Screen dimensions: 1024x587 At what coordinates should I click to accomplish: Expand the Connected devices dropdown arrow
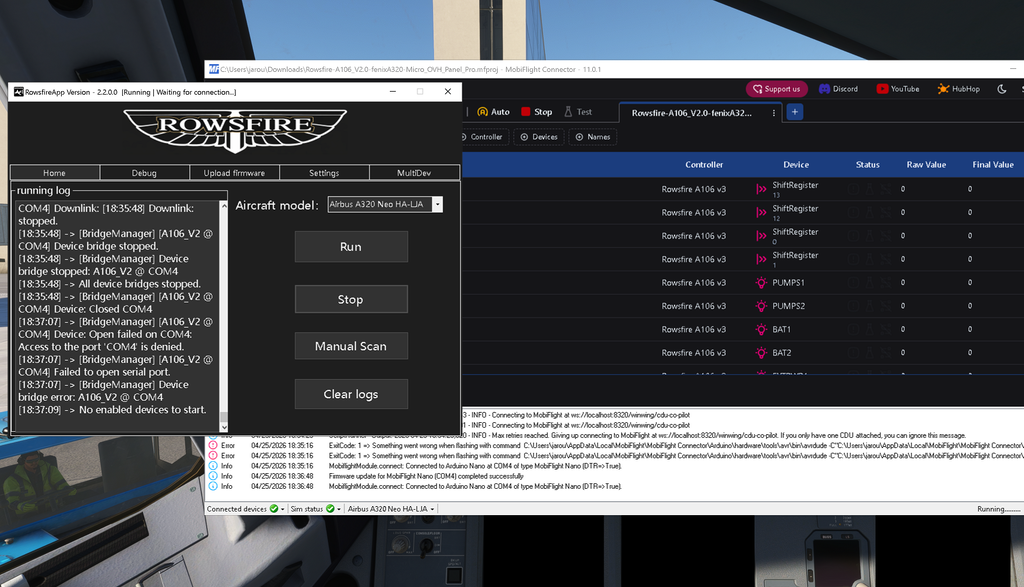(x=283, y=509)
